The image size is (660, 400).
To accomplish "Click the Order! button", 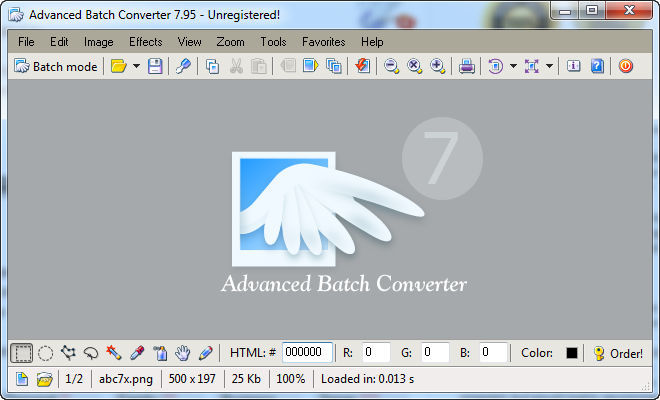I will tap(618, 353).
